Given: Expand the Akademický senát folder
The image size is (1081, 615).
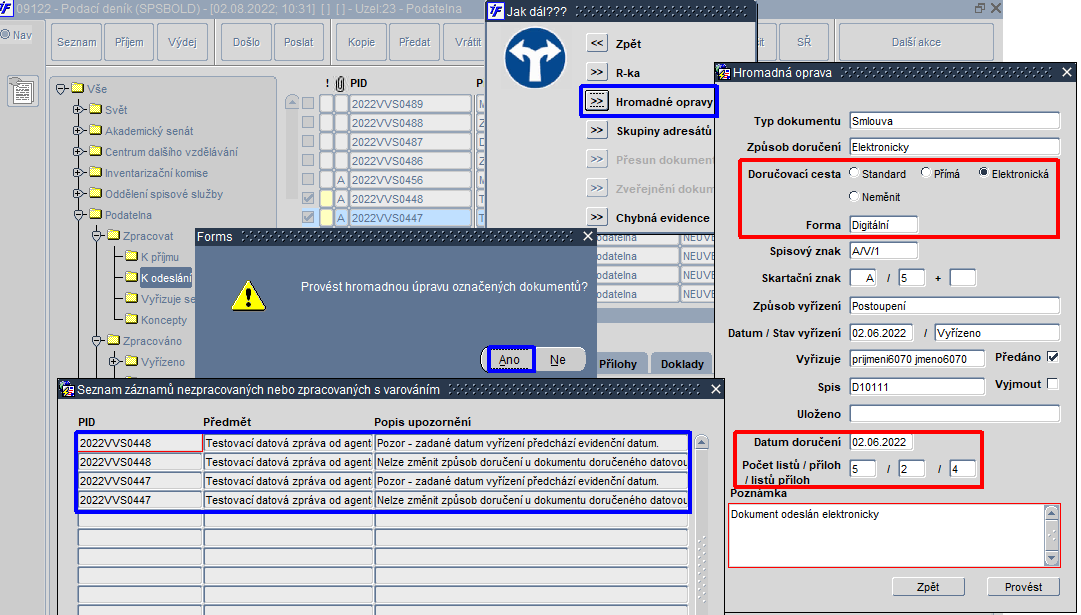Looking at the screenshot, I should tap(78, 130).
